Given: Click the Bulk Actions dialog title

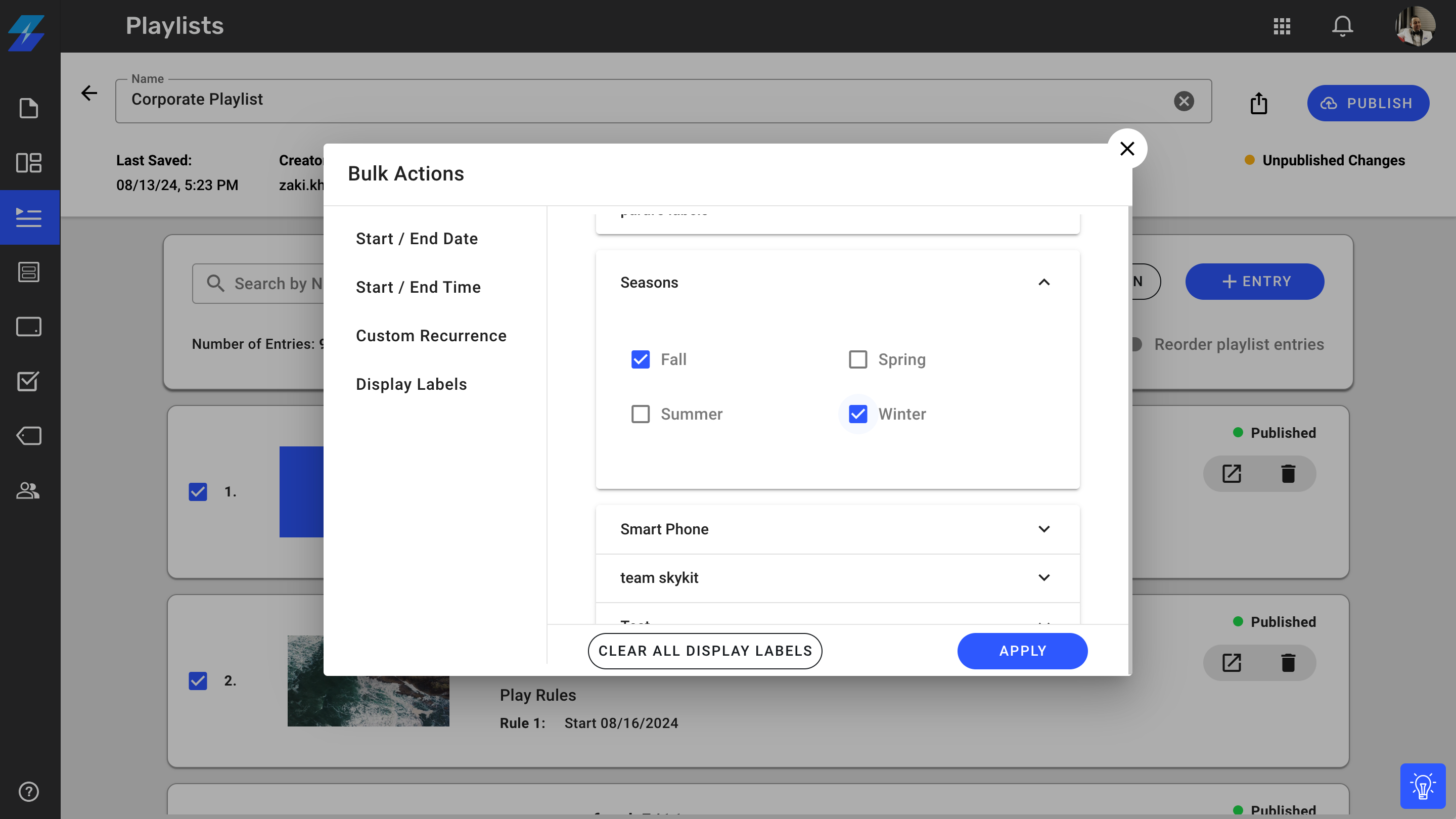Looking at the screenshot, I should tap(406, 173).
